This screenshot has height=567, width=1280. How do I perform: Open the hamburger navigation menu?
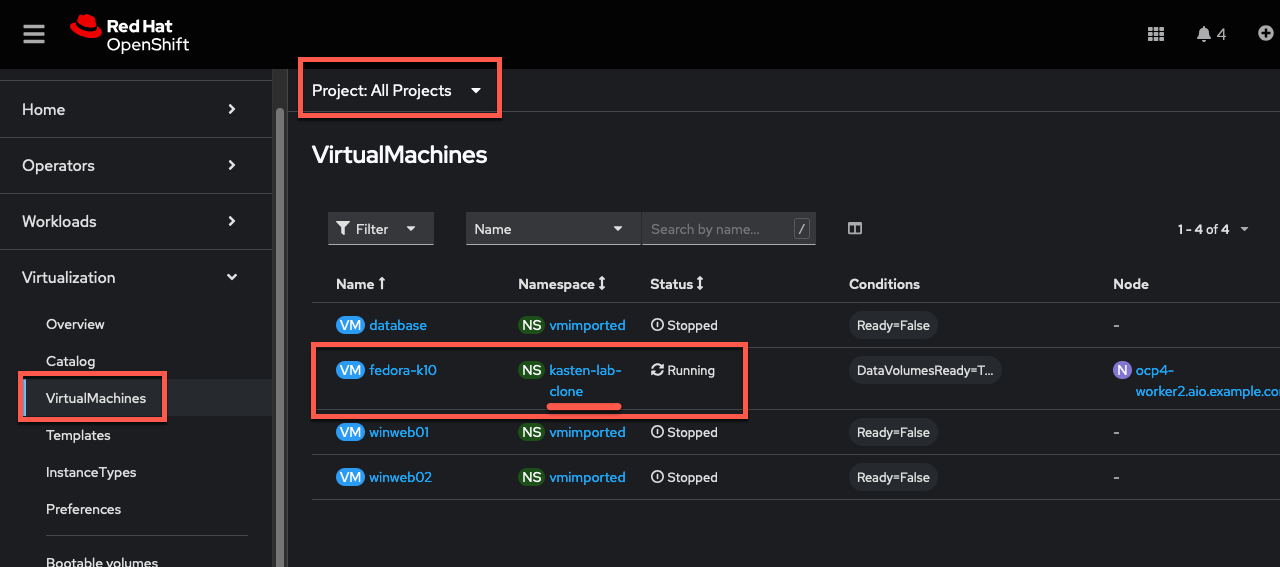(x=34, y=34)
